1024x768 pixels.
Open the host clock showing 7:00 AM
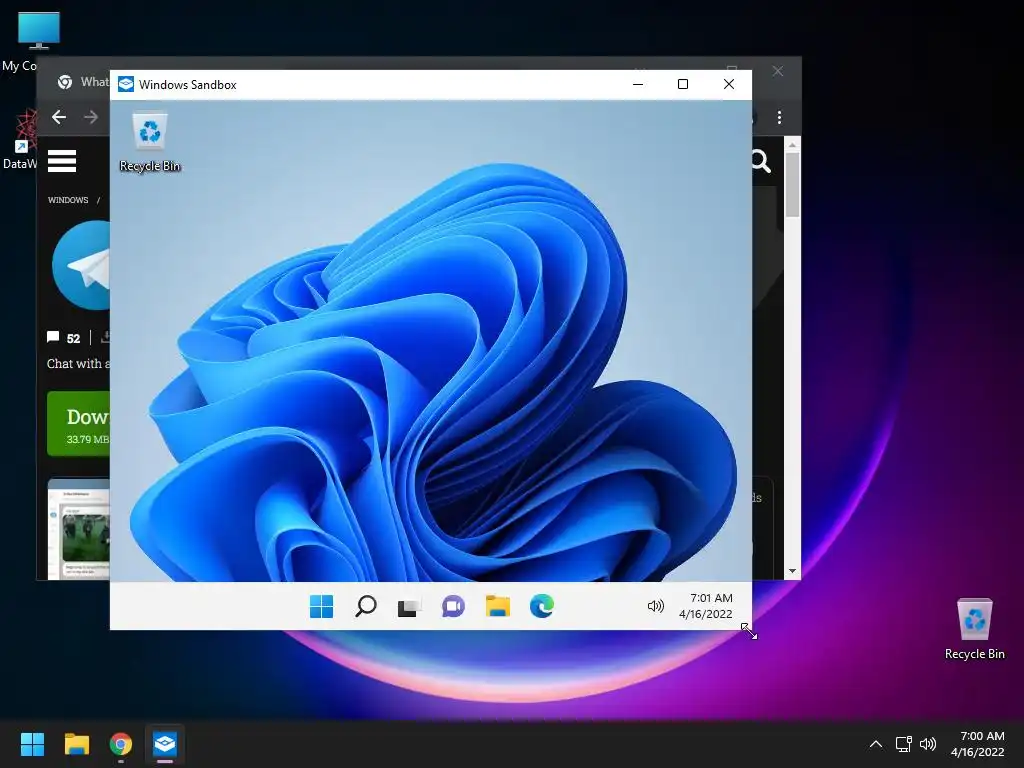tap(978, 744)
